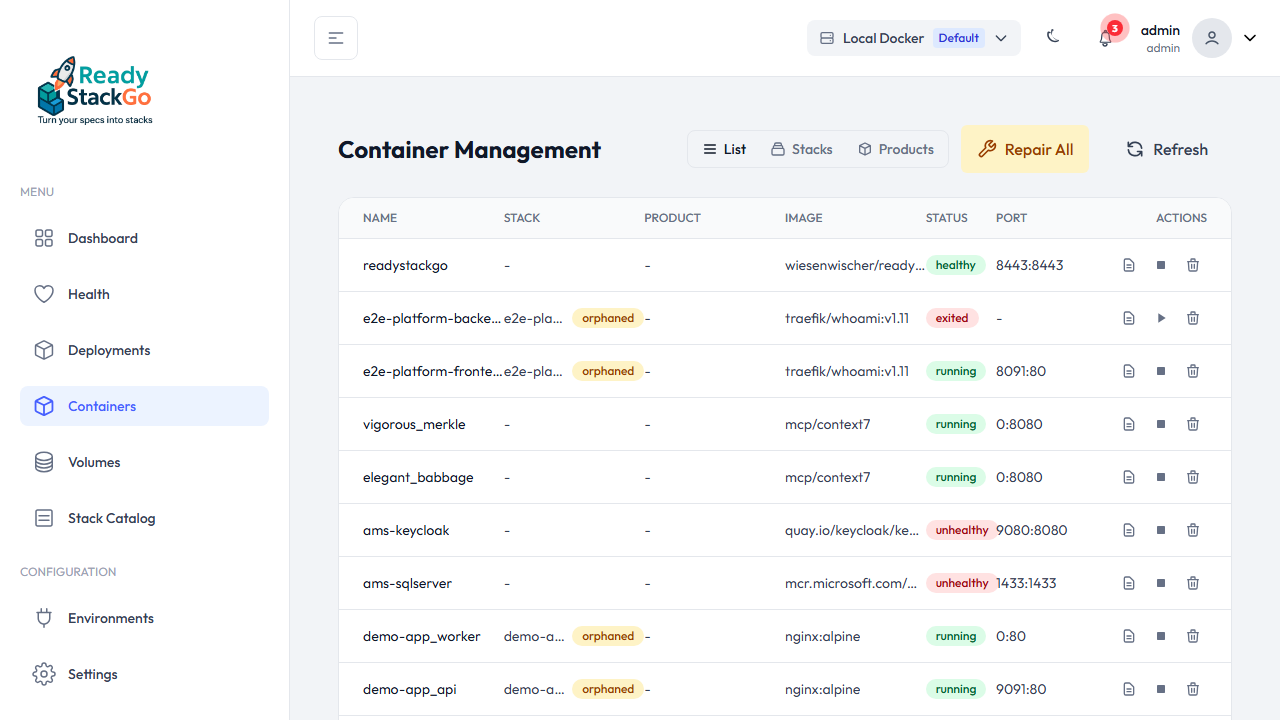Viewport: 1280px width, 720px height.
Task: Toggle the sidebar collapse hamburger button
Action: coord(335,37)
